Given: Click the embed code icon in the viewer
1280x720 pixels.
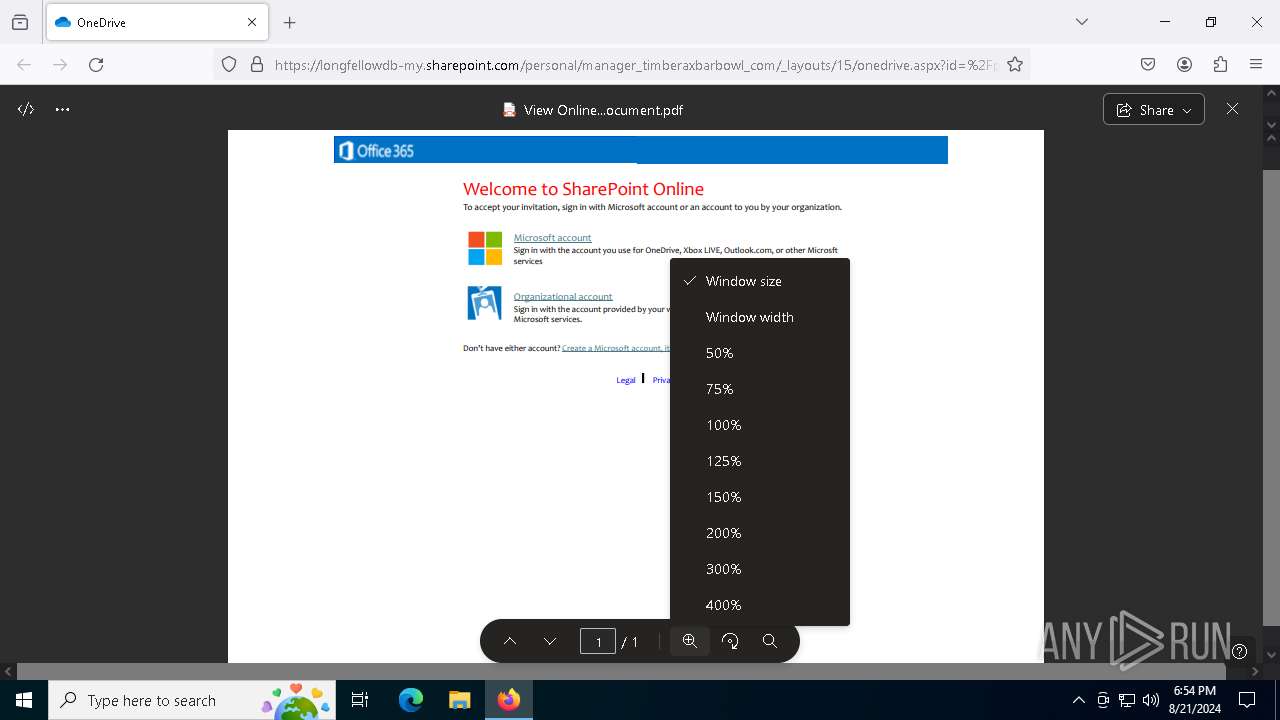Looking at the screenshot, I should point(26,110).
